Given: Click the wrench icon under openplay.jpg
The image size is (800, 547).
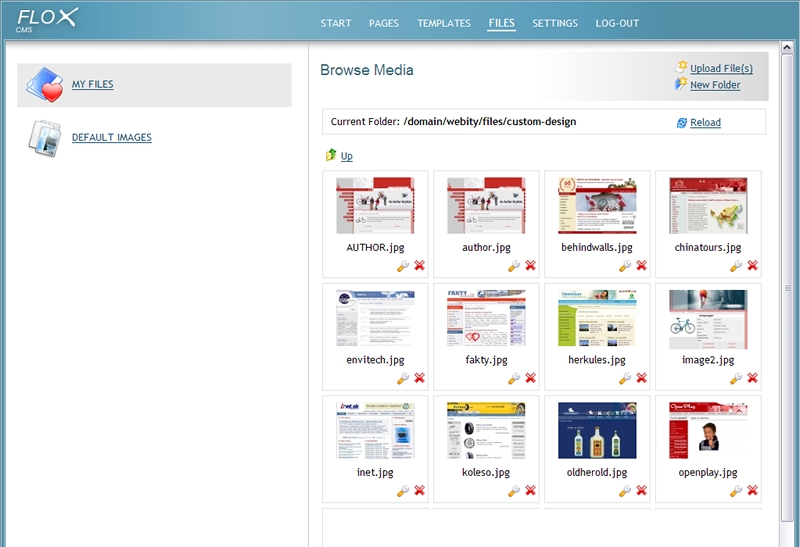Looking at the screenshot, I should [x=736, y=491].
